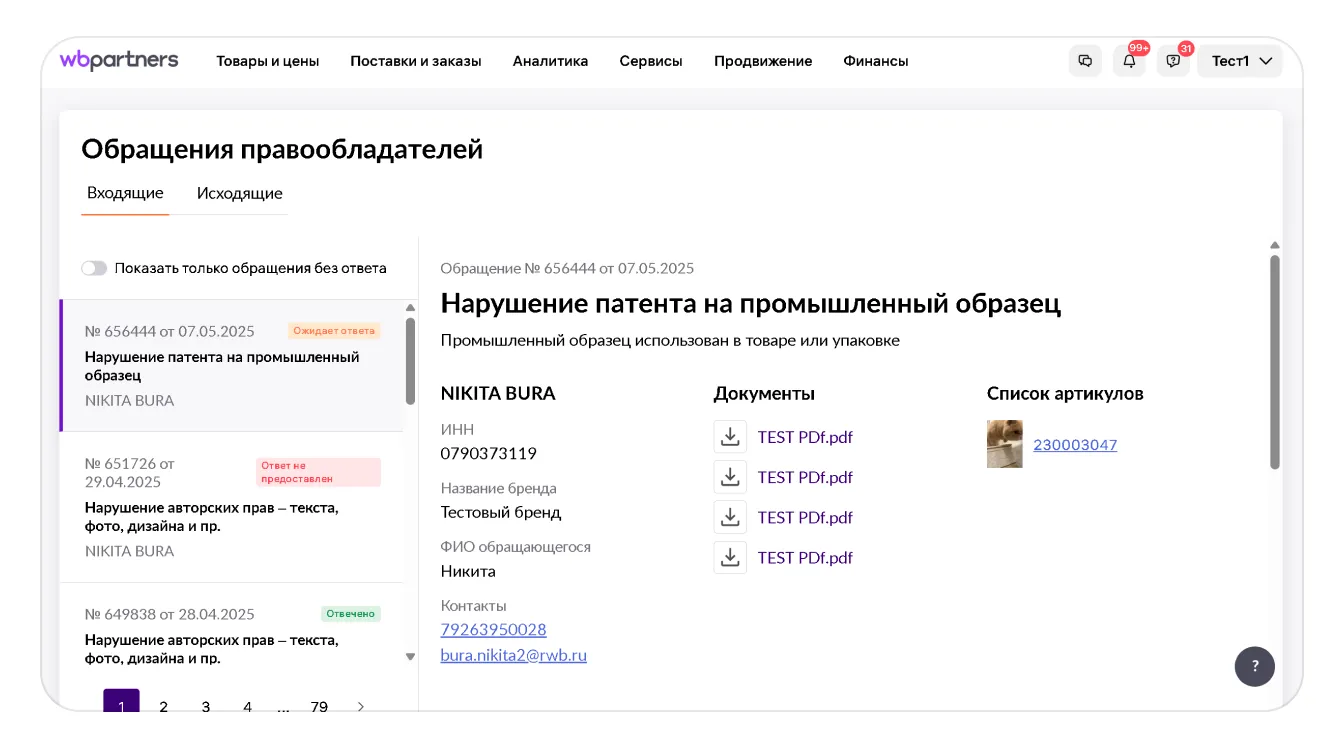Download the first TEST PDf.pdf document
1344x748 pixels.
point(730,437)
